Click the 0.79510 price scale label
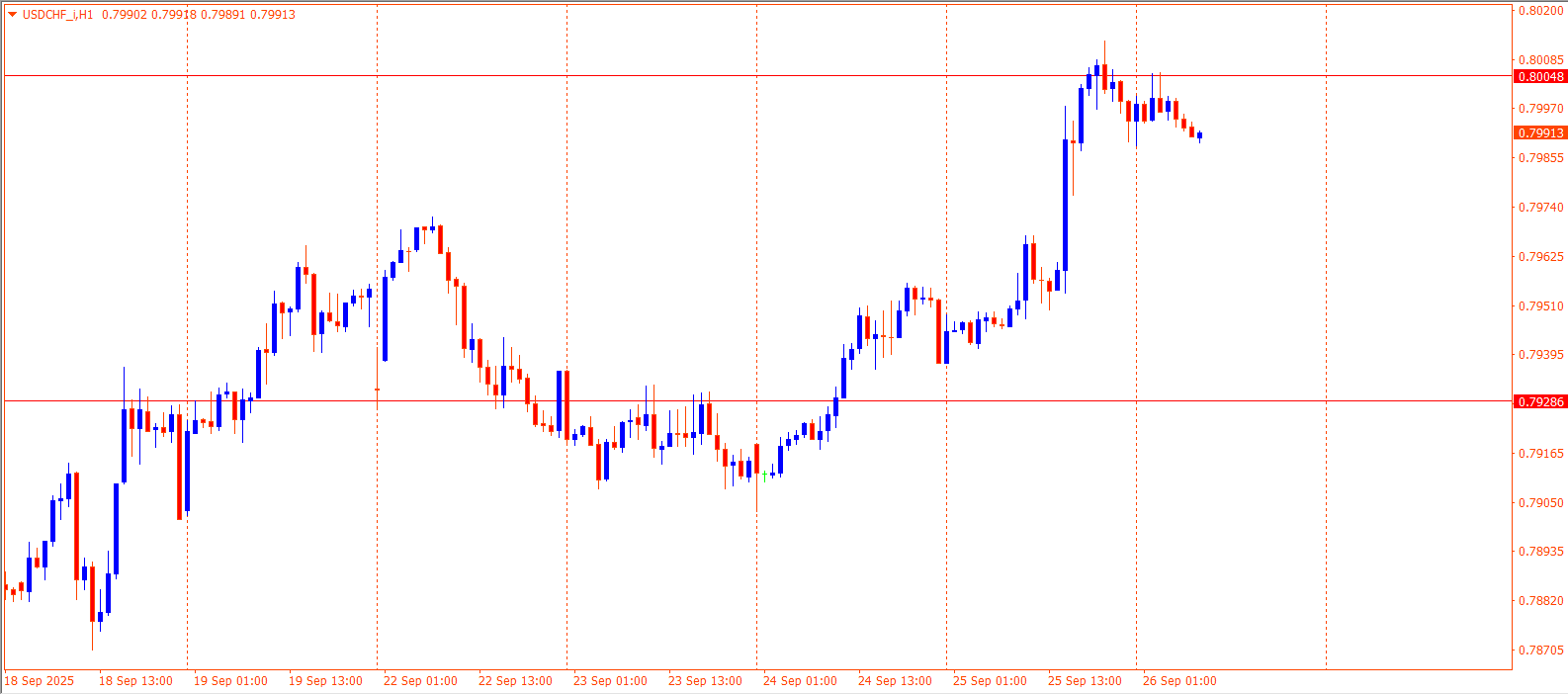The image size is (1568, 695). point(1540,306)
